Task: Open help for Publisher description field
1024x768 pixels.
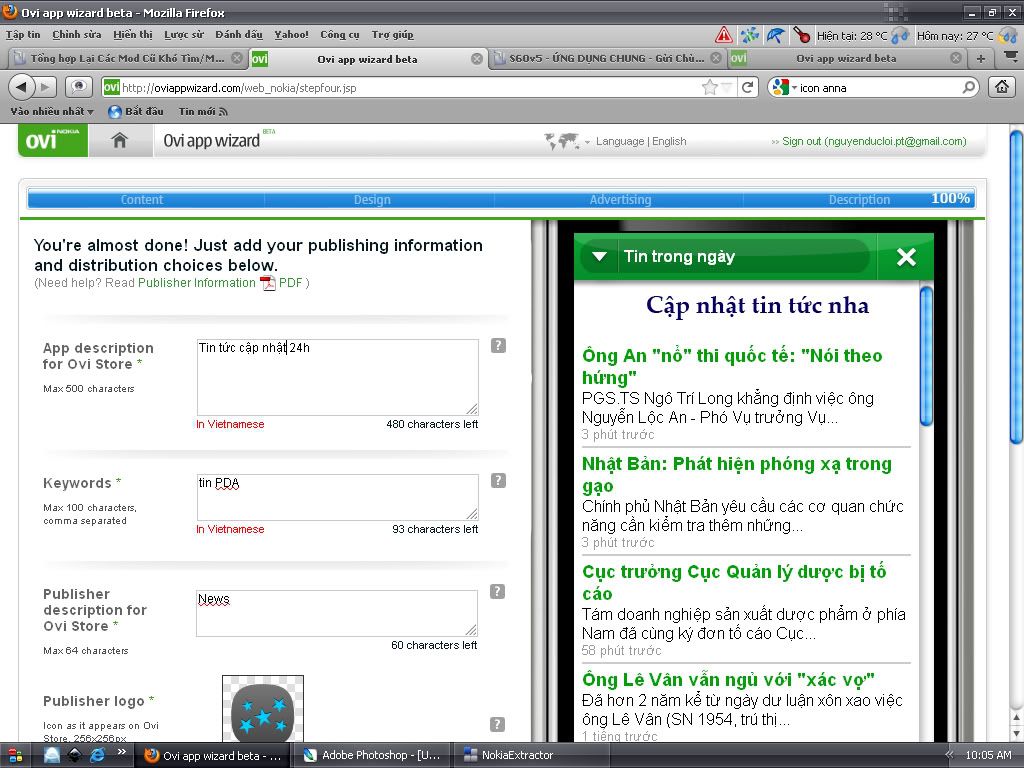Action: click(x=498, y=591)
